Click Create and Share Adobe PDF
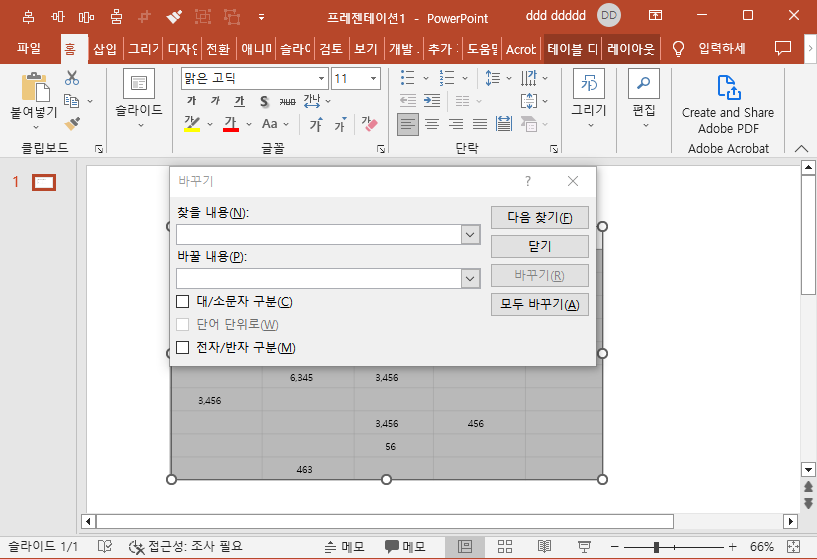This screenshot has height=559, width=817. coord(728,103)
